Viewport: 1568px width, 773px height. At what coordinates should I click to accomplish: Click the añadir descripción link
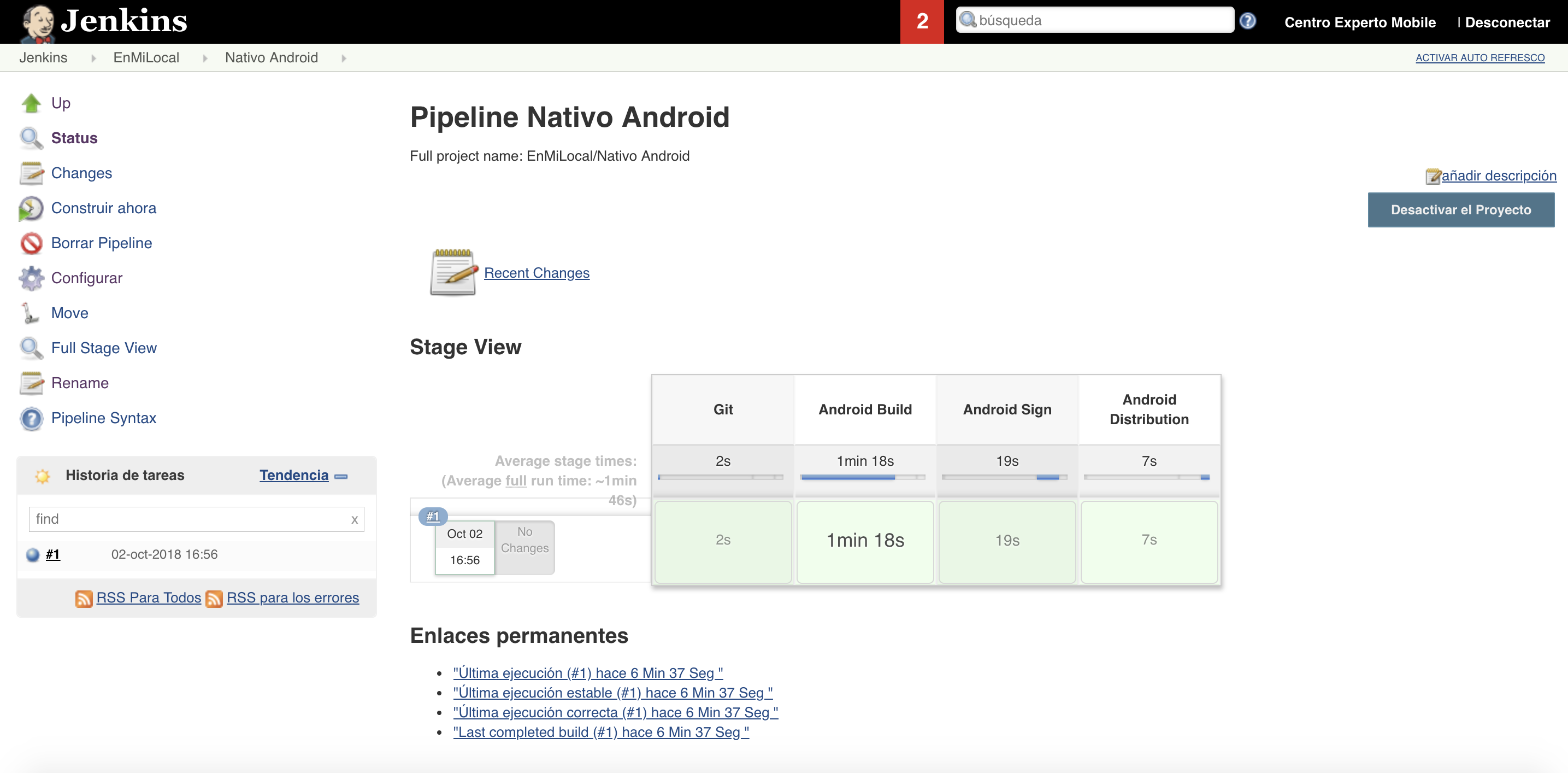(1499, 176)
